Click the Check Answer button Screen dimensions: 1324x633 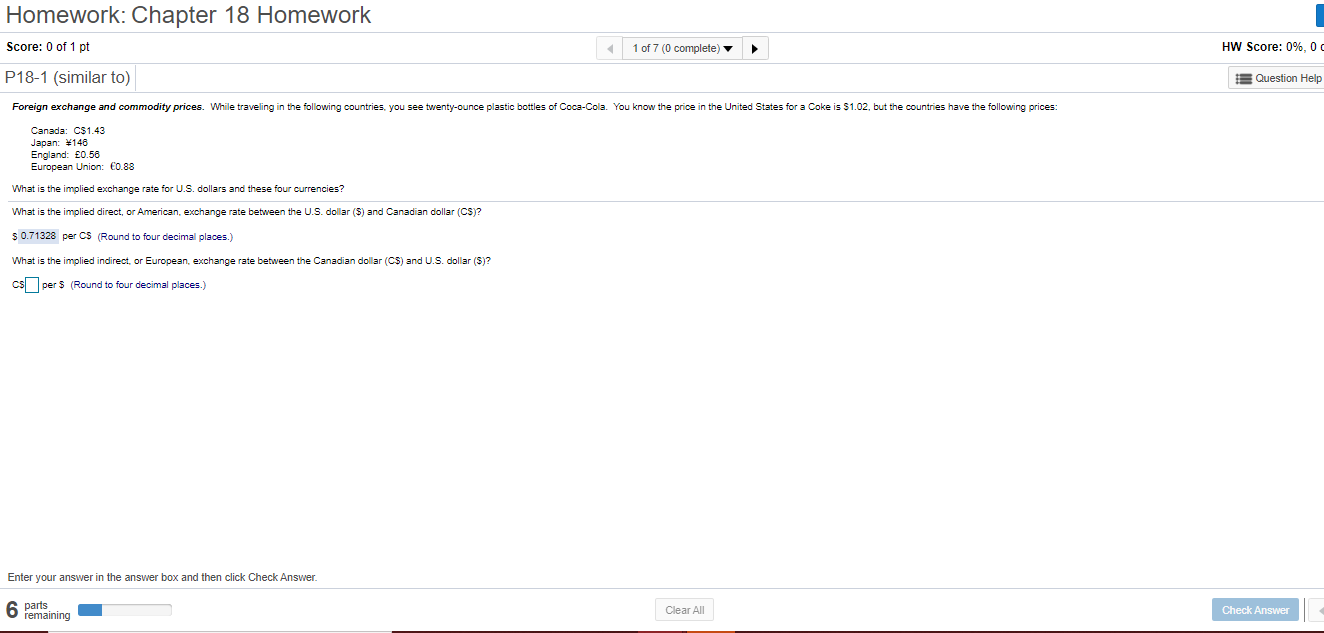[x=1255, y=610]
